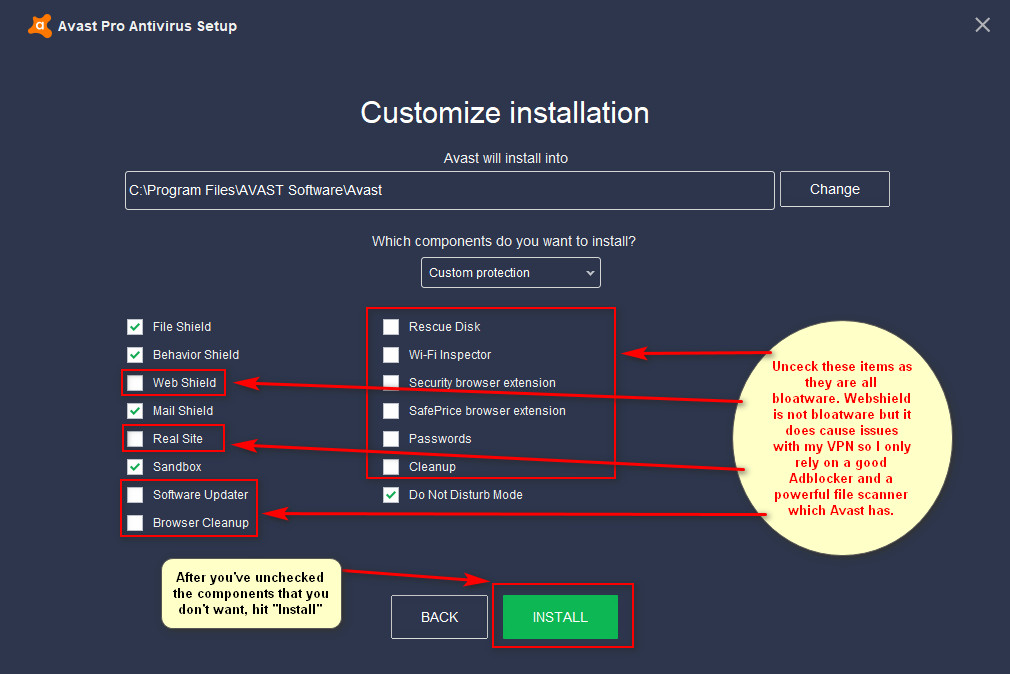Viewport: 1010px width, 674px height.
Task: Tick the Cleanup checkbox
Action: tap(391, 467)
